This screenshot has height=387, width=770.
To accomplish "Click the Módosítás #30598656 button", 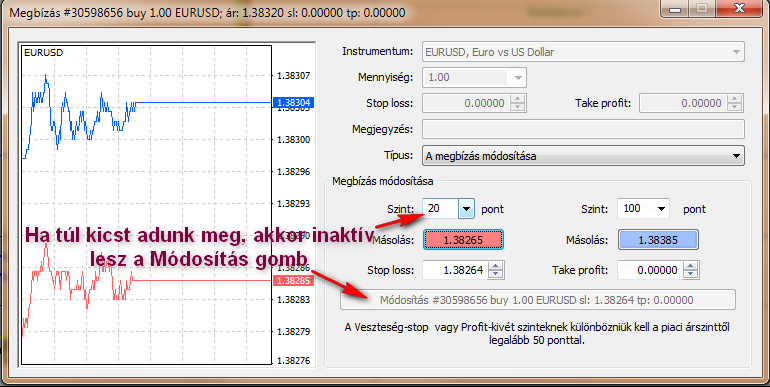I will [538, 300].
